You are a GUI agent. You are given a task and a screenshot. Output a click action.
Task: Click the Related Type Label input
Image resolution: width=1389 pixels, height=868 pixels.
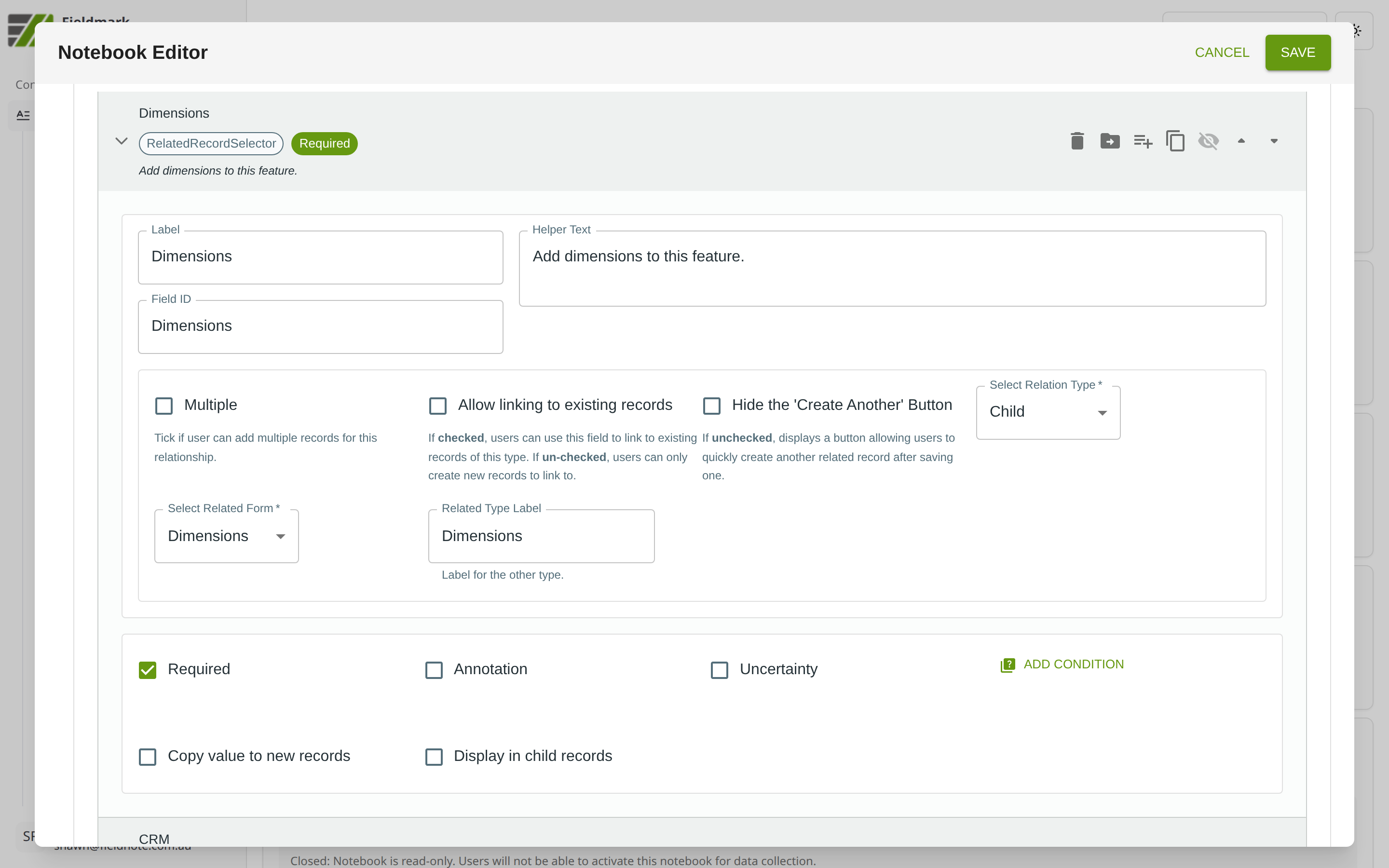(541, 536)
